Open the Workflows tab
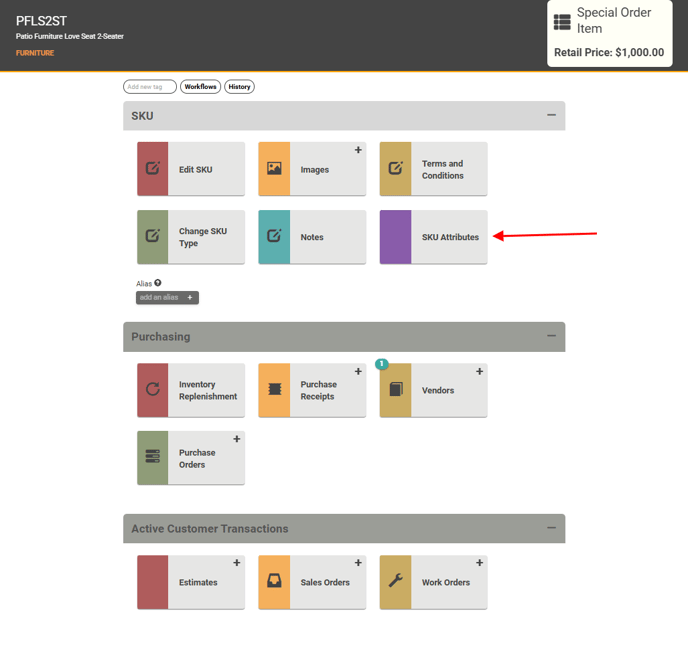 pos(200,87)
